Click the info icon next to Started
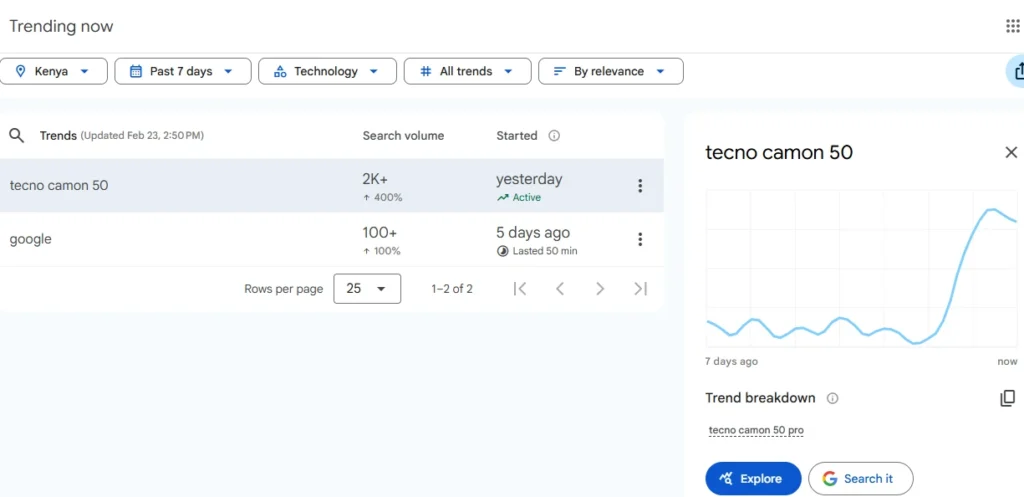The width and height of the screenshot is (1024, 497). pos(554,136)
